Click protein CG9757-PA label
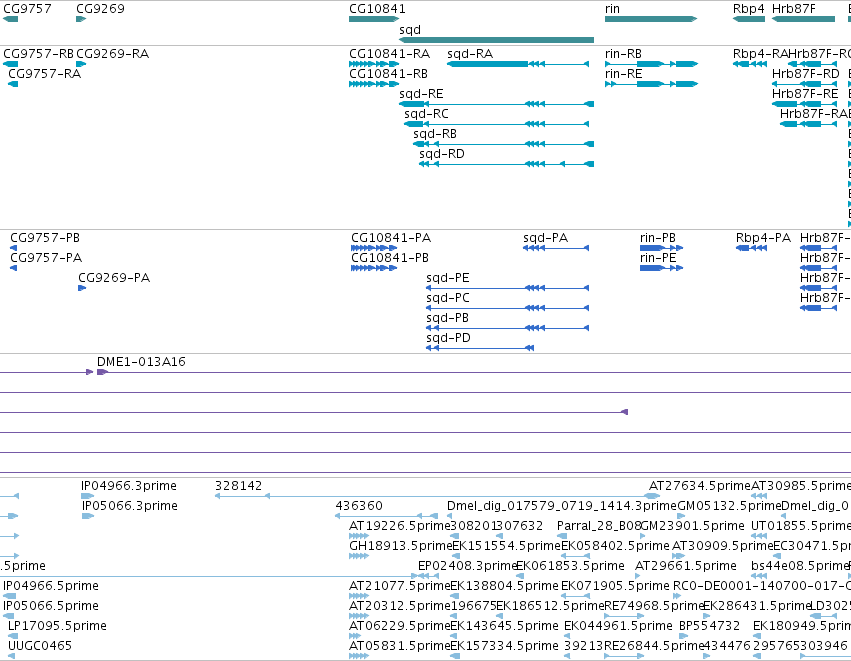 46,258
